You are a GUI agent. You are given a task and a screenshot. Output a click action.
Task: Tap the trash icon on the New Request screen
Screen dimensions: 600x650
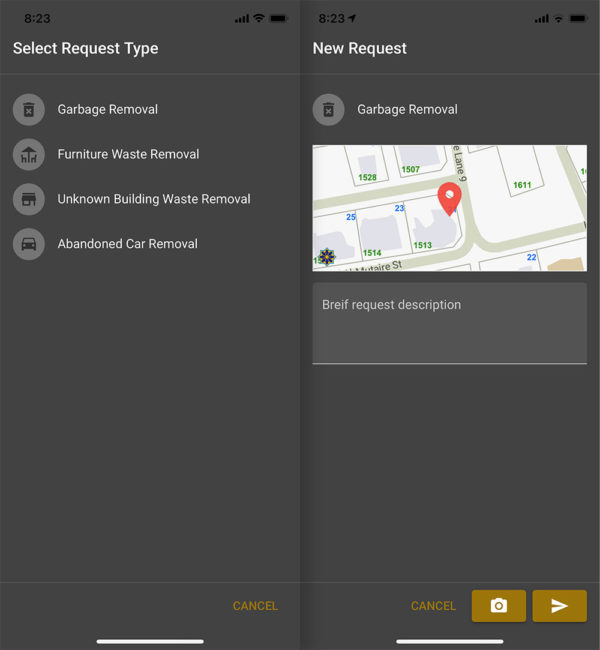[x=329, y=109]
